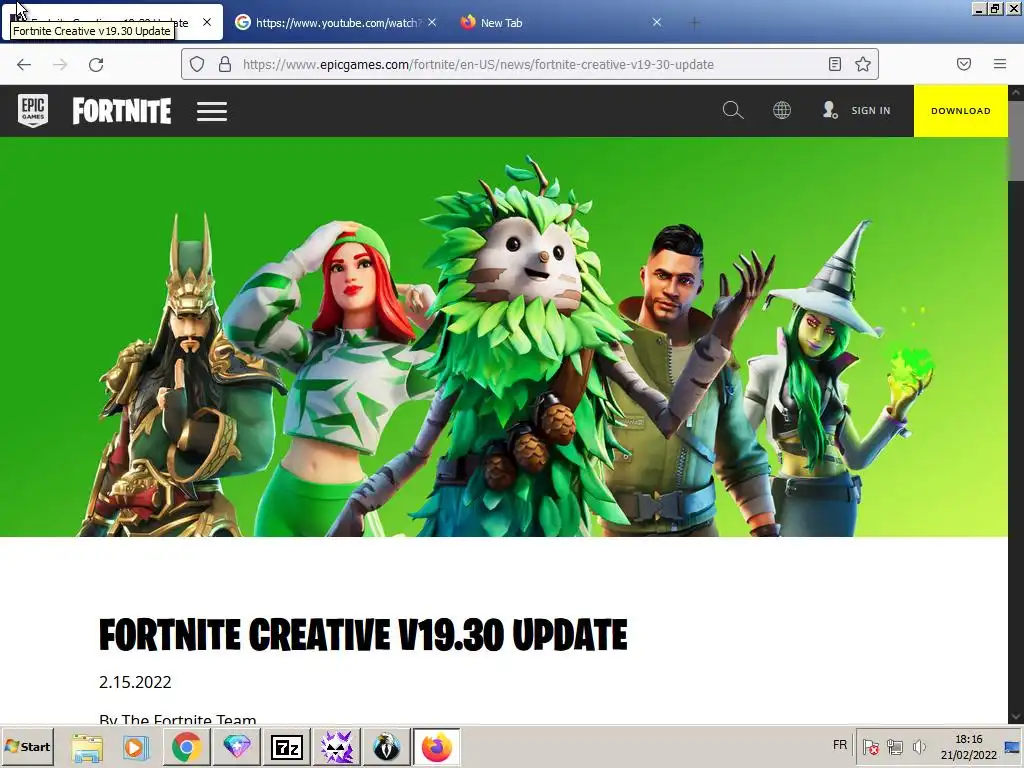Click the Sign In link
The image size is (1024, 768).
[x=856, y=110]
